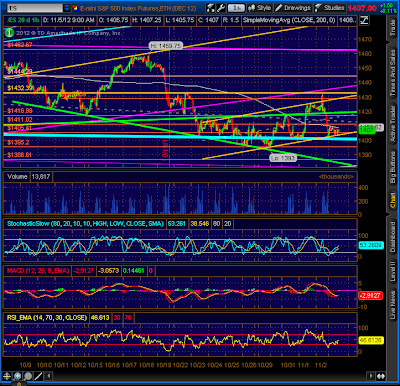
Task: Click the Studies button
Action: point(329,7)
